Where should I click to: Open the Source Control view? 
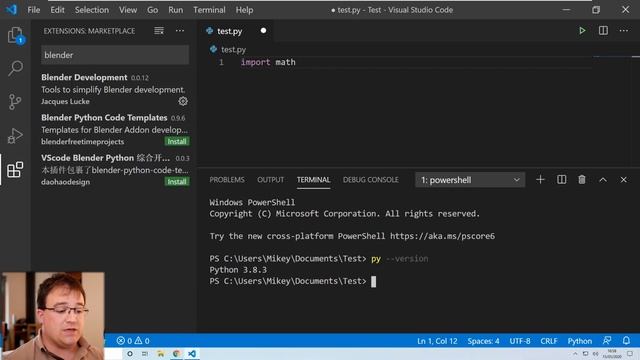[x=15, y=102]
